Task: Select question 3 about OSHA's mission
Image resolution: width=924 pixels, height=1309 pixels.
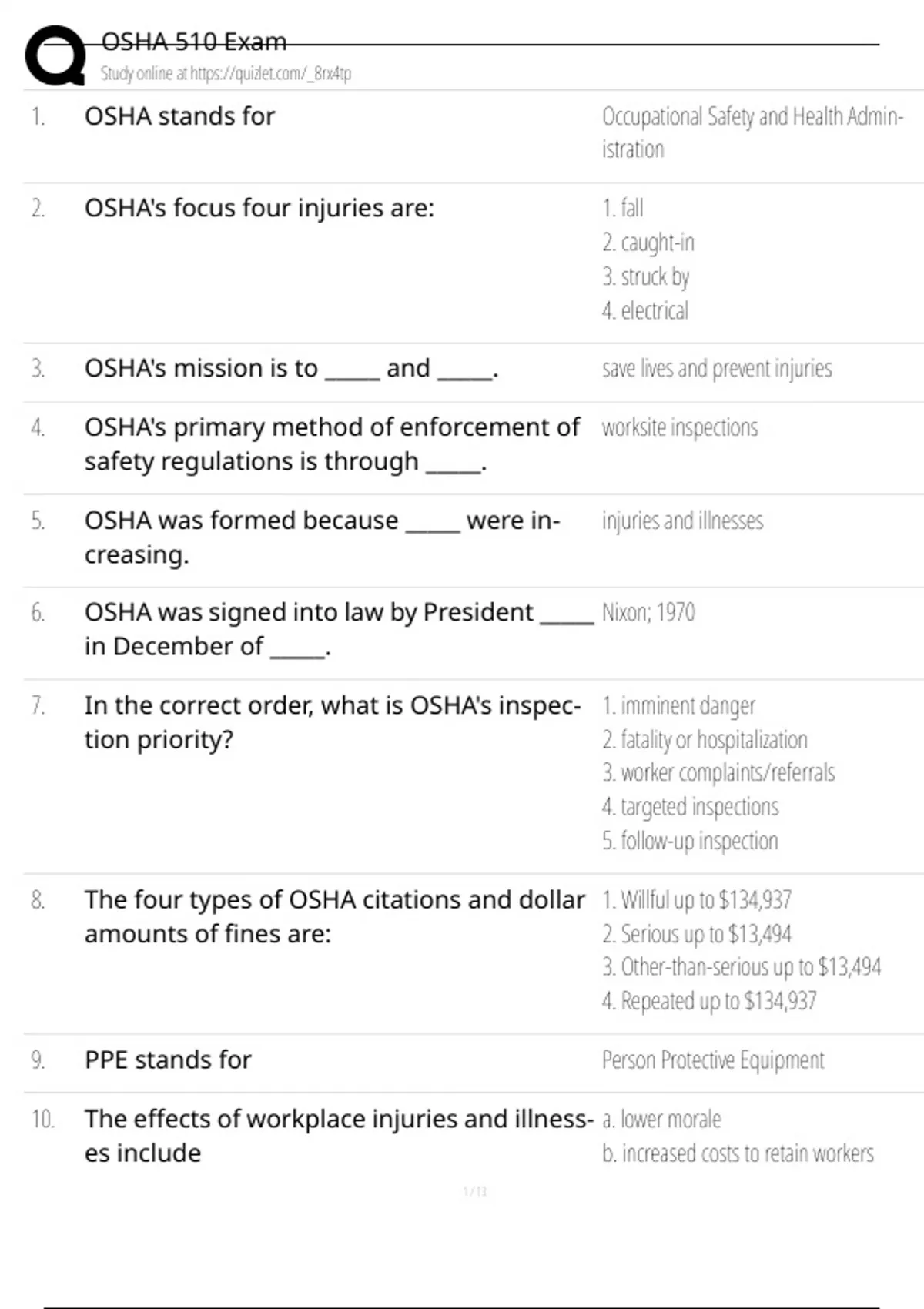Action: [x=291, y=368]
